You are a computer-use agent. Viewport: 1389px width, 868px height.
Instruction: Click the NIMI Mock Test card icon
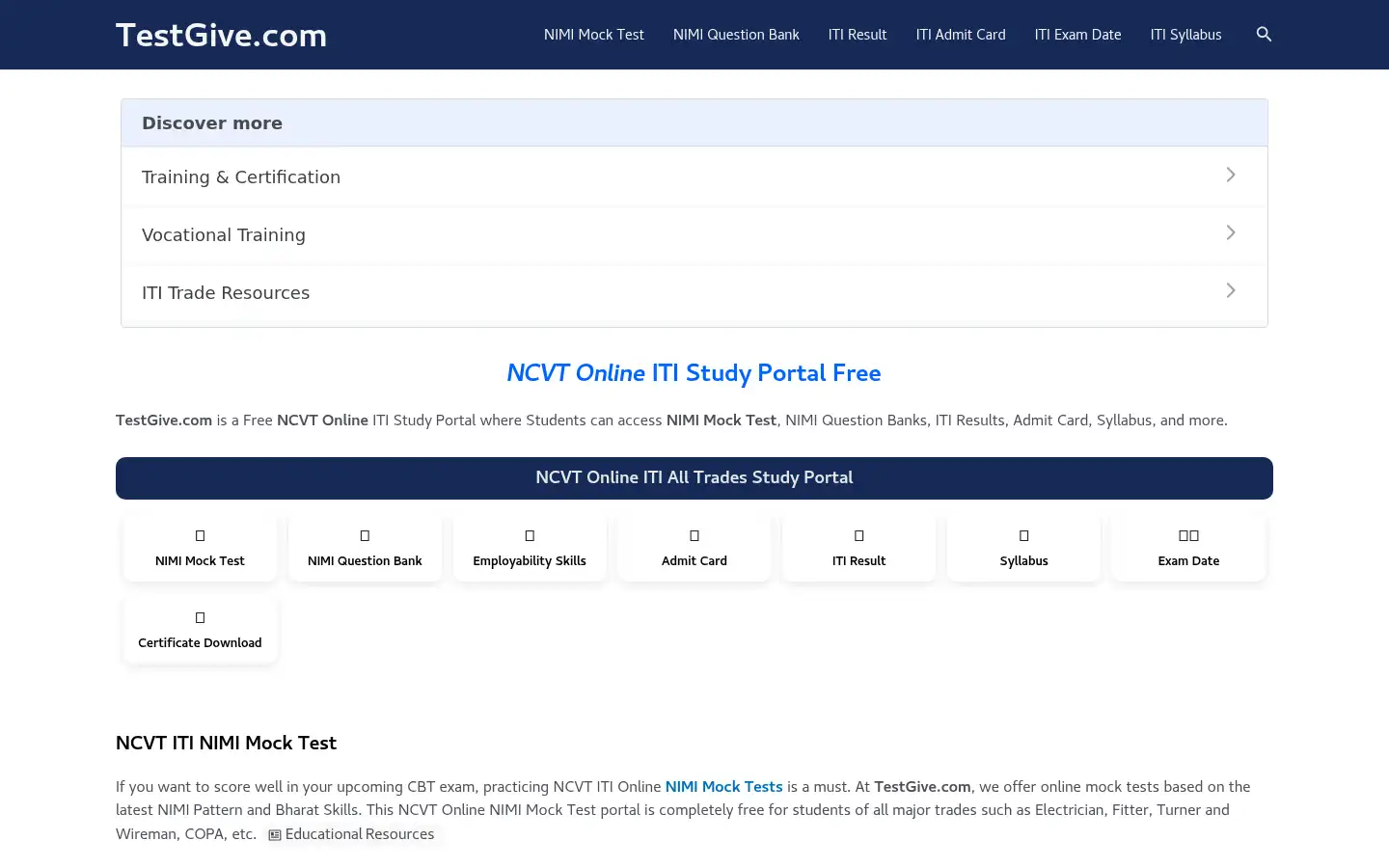(200, 535)
